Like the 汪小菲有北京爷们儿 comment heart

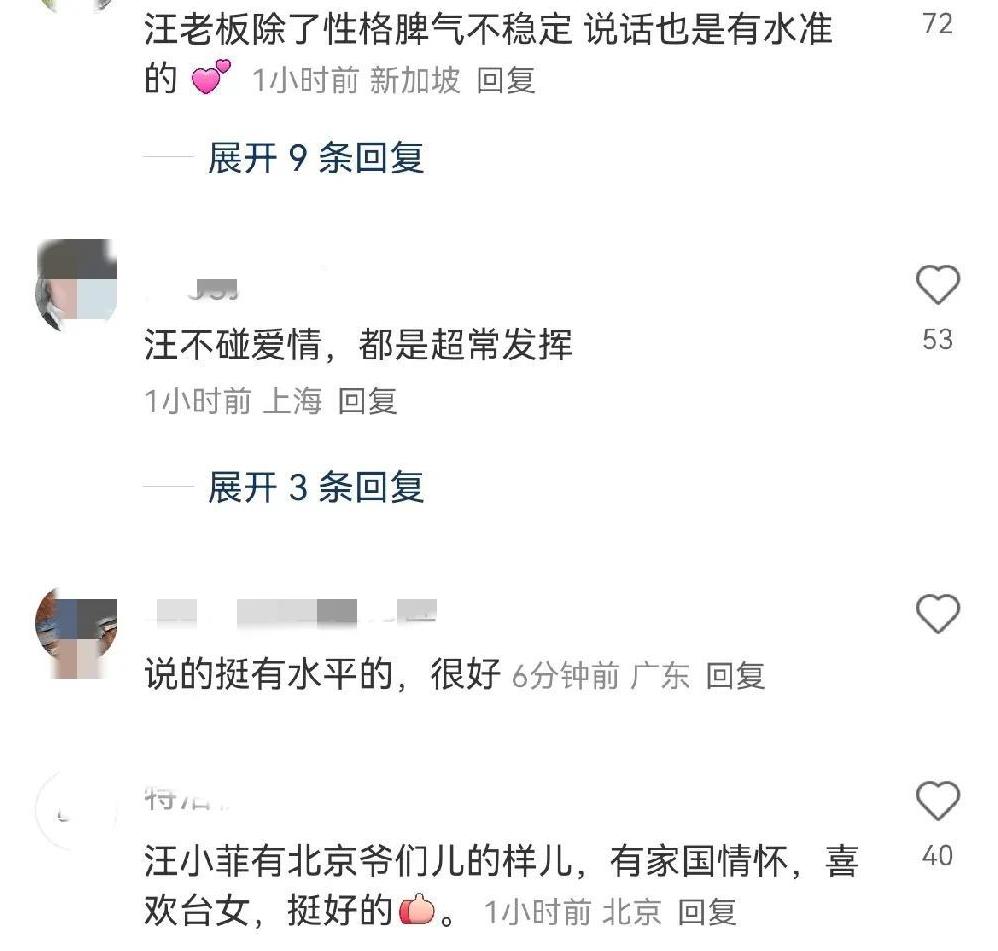point(937,800)
